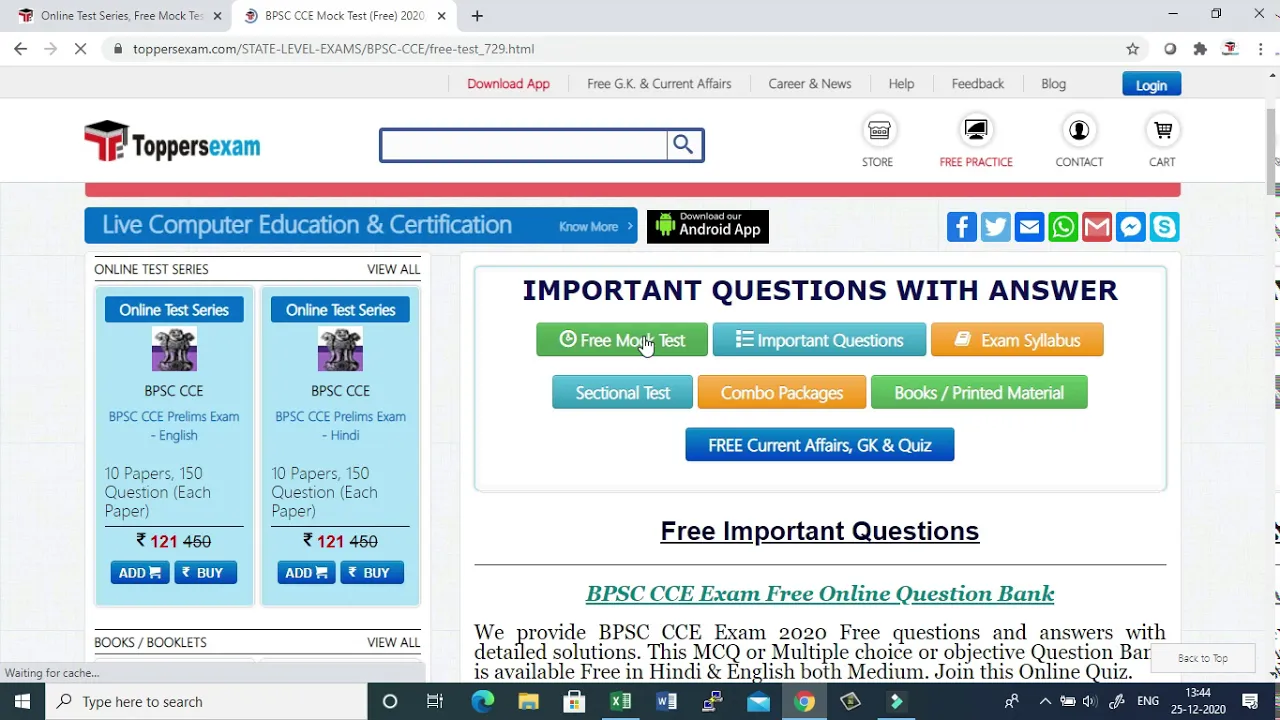Click VIEW ALL for Books / Booklets

click(393, 642)
